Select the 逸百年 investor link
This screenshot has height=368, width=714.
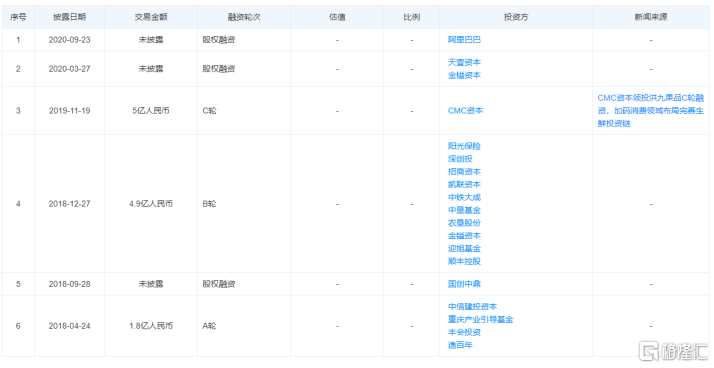tap(460, 345)
